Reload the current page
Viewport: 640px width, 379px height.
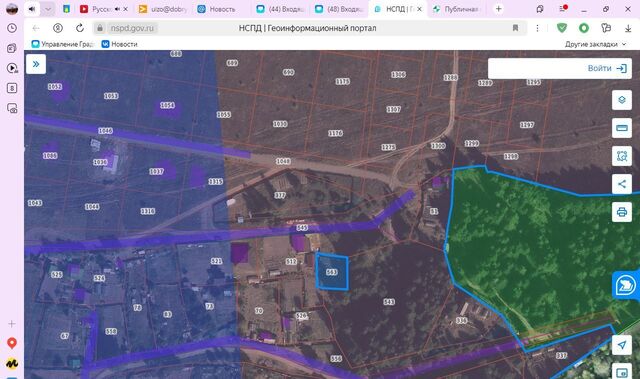(x=80, y=28)
